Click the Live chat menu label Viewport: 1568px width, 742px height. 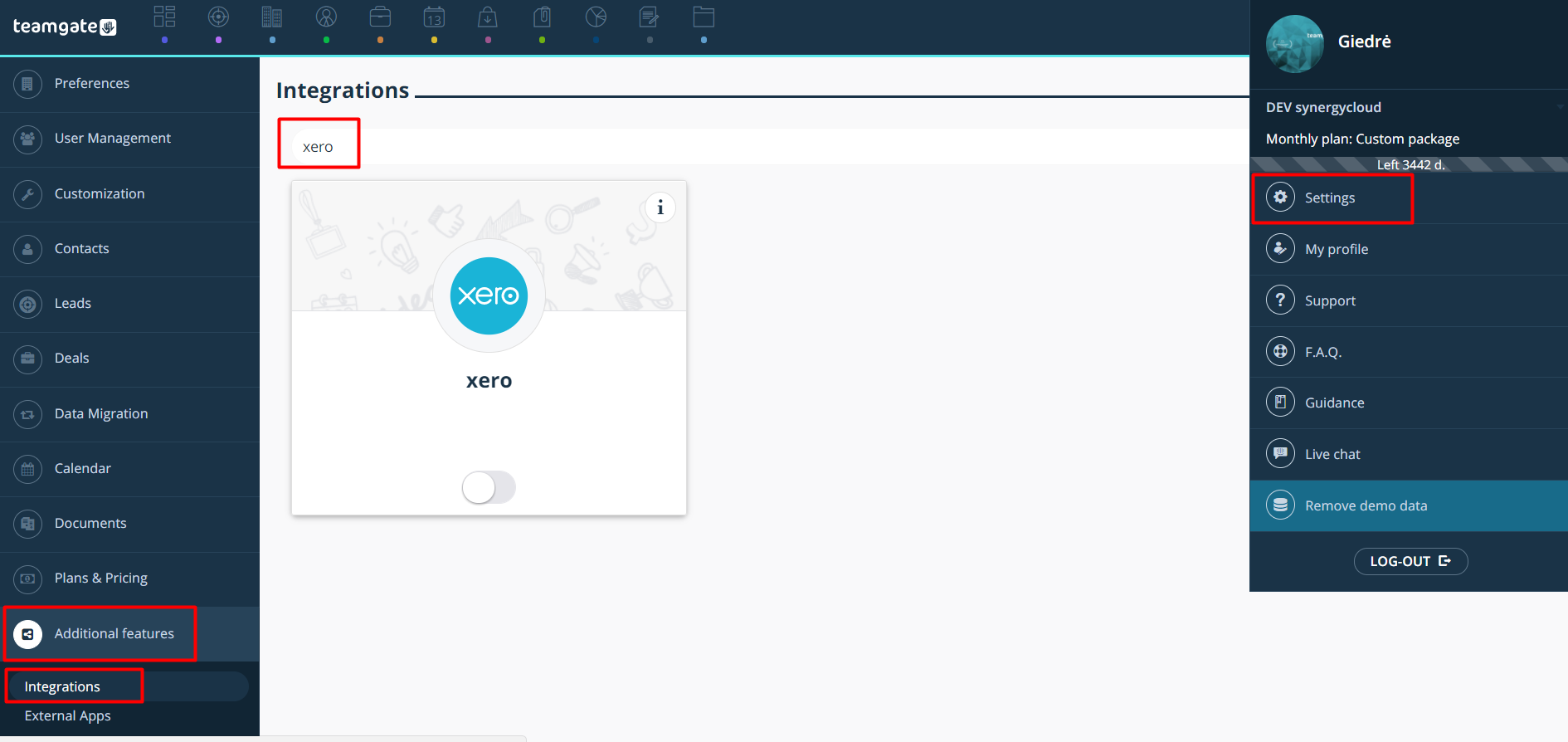click(1332, 454)
